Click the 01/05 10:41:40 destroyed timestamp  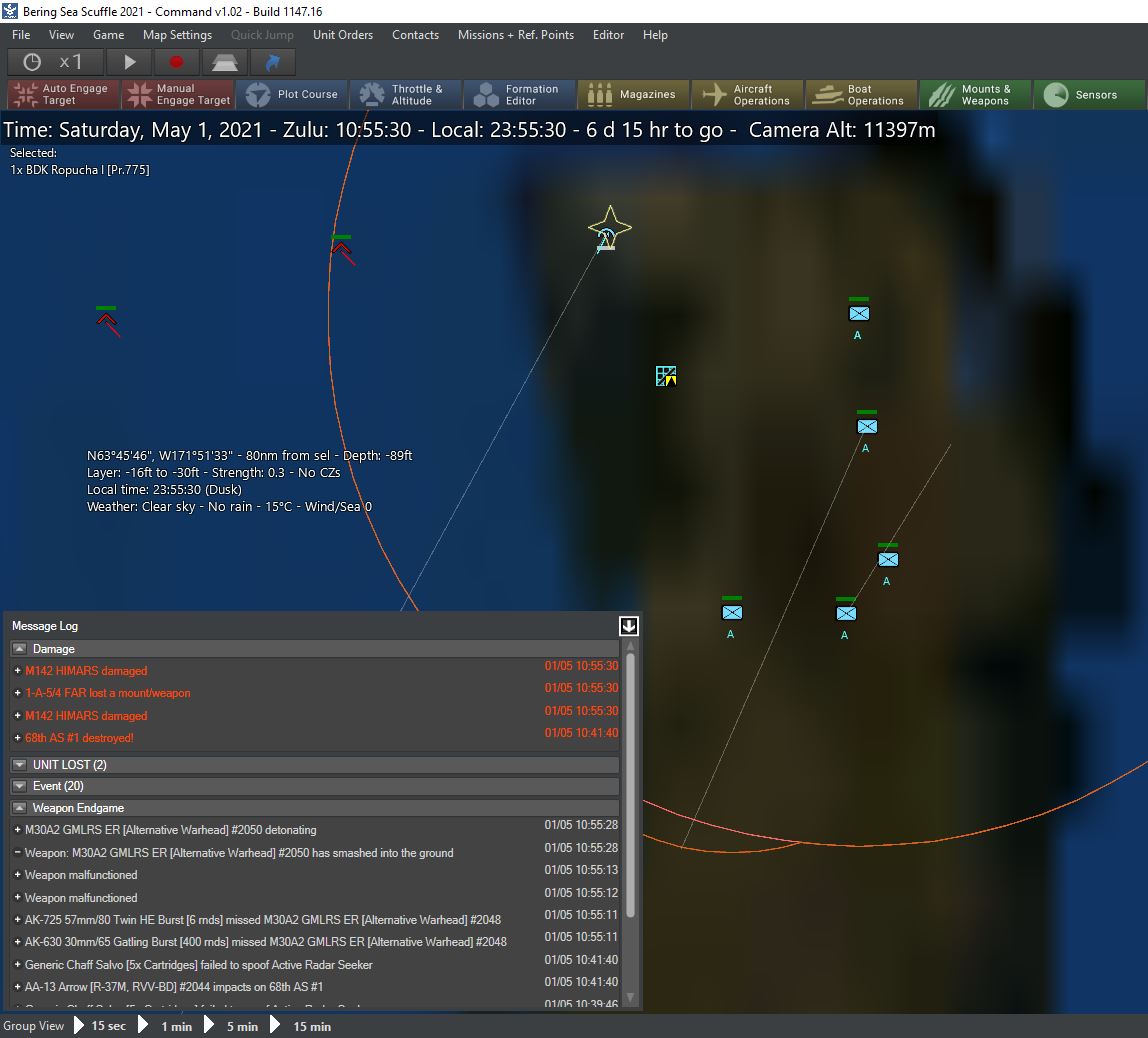tap(581, 733)
